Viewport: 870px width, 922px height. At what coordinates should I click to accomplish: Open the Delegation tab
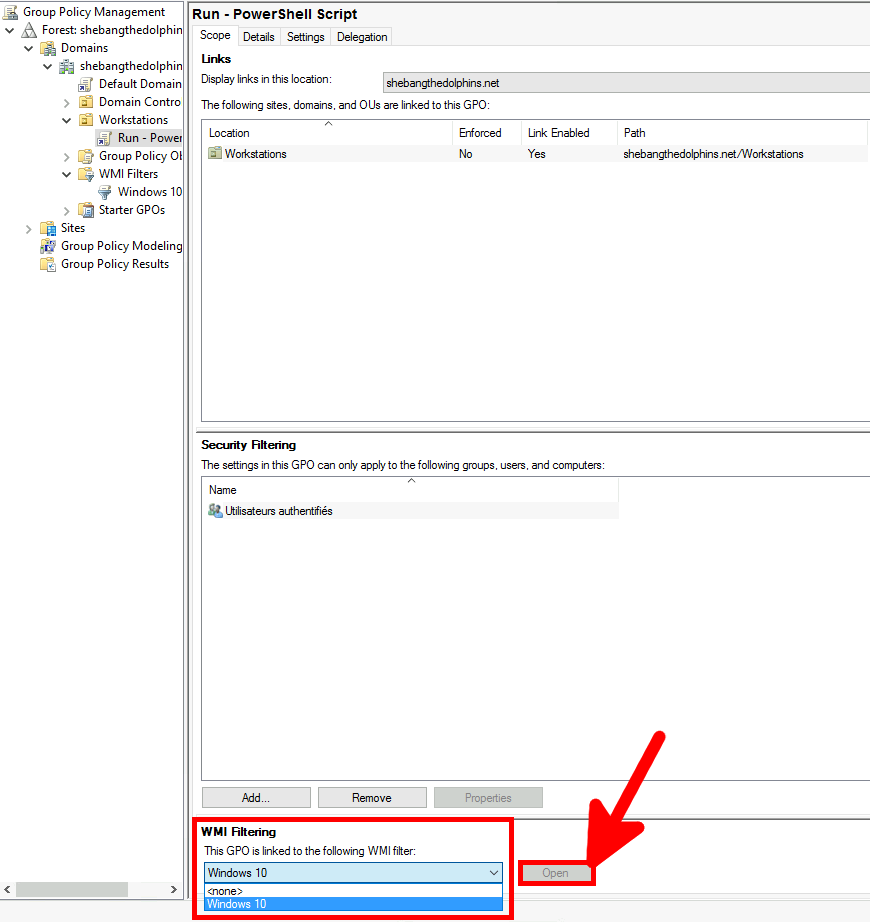tap(361, 36)
